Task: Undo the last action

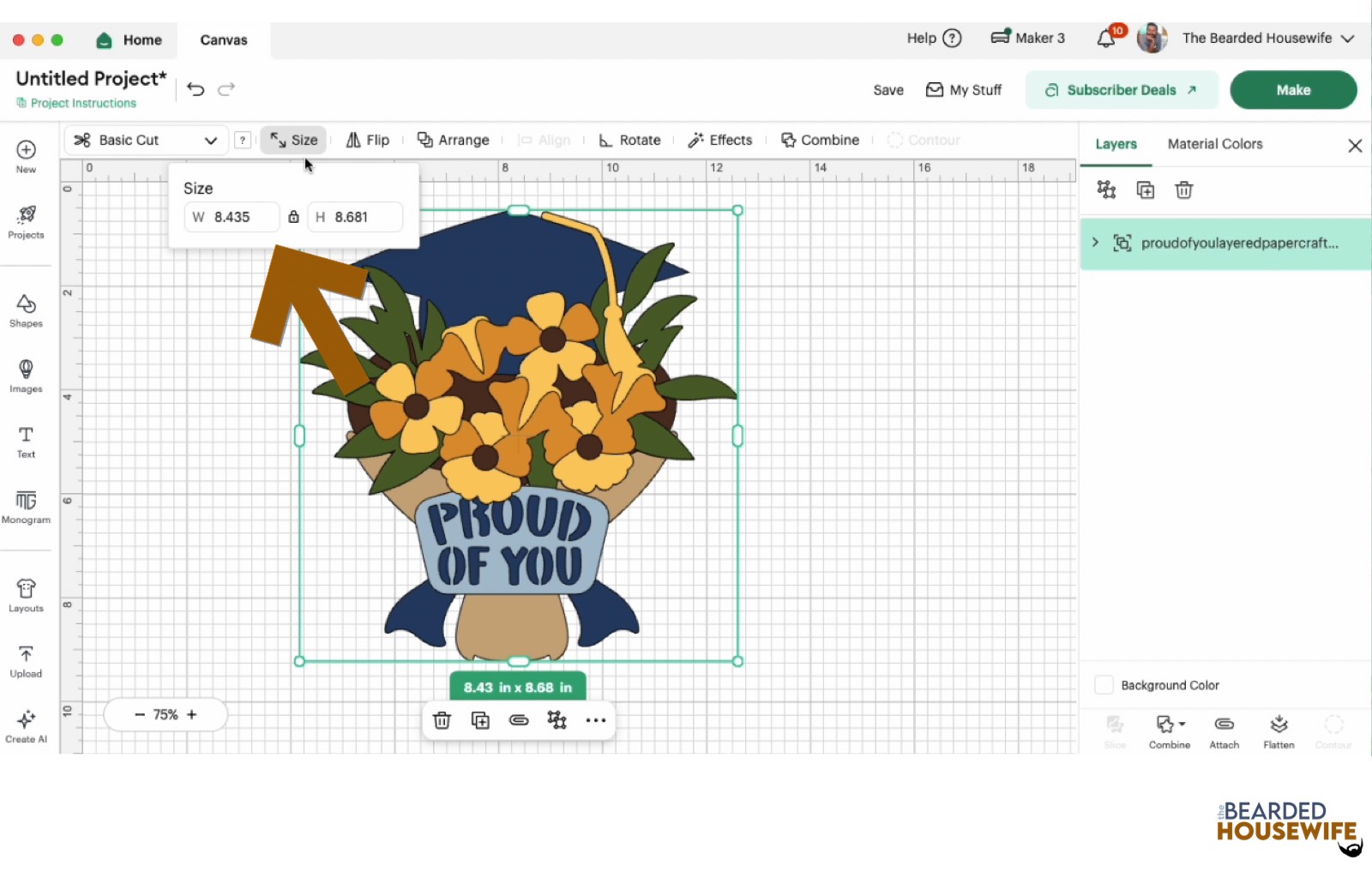Action: pos(196,89)
